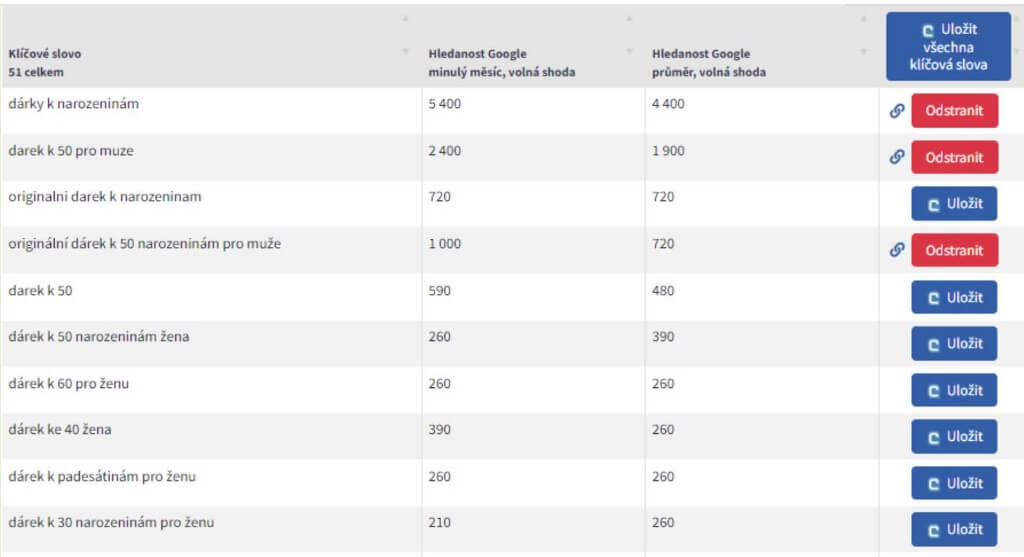Save keyword dárek k 30 narozeninám pro ženu
Image resolution: width=1024 pixels, height=557 pixels.
click(x=954, y=530)
